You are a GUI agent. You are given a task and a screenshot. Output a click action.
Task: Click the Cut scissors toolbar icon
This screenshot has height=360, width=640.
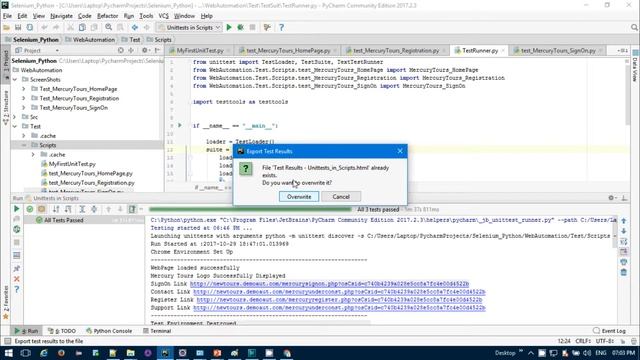pyautogui.click(x=70, y=27)
